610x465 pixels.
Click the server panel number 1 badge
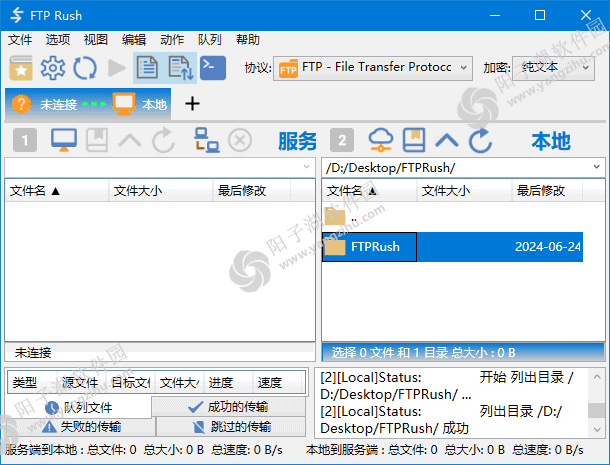coord(25,140)
